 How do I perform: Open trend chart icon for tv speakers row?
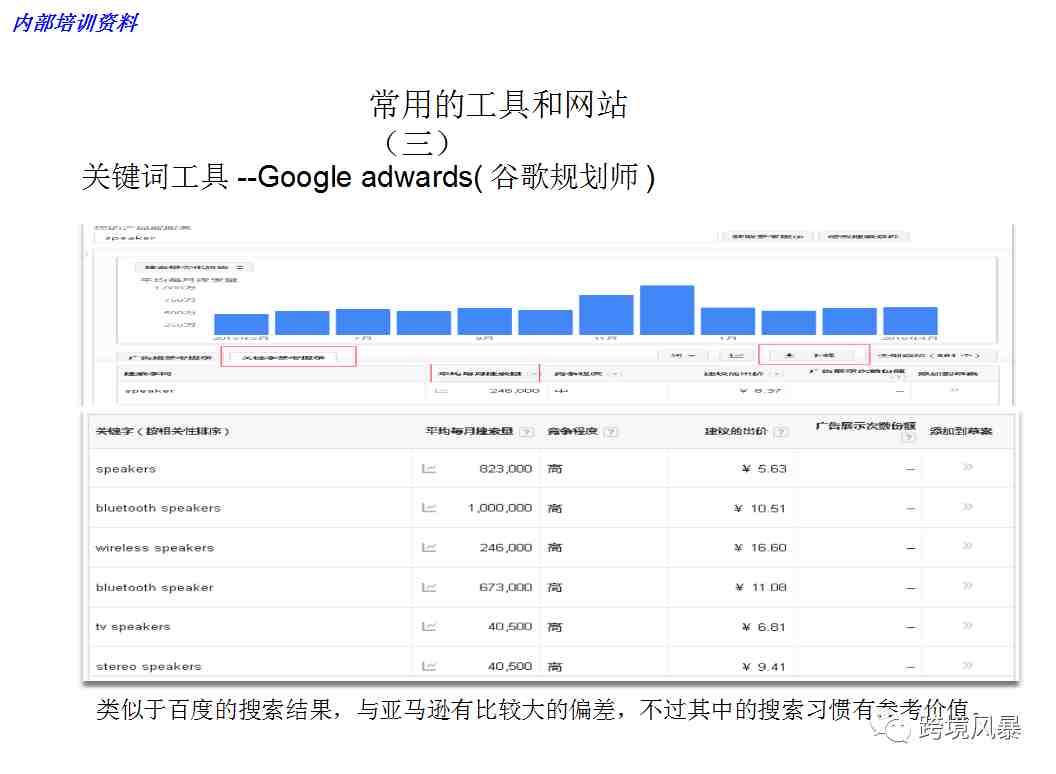click(428, 626)
